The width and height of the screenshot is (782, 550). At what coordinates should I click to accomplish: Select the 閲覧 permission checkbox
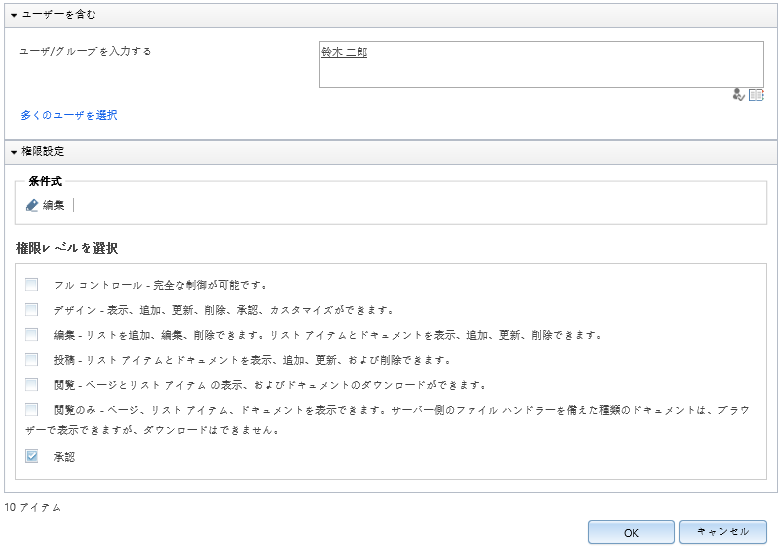[31, 384]
